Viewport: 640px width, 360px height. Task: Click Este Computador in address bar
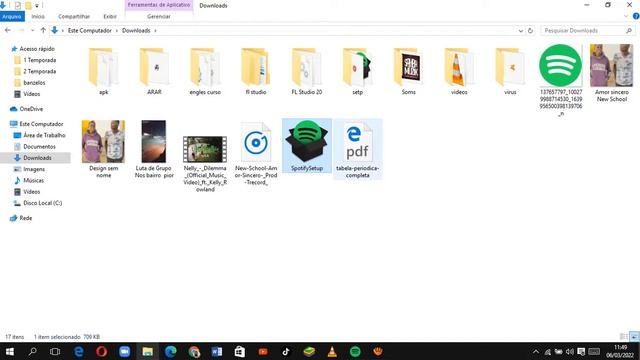(x=89, y=31)
